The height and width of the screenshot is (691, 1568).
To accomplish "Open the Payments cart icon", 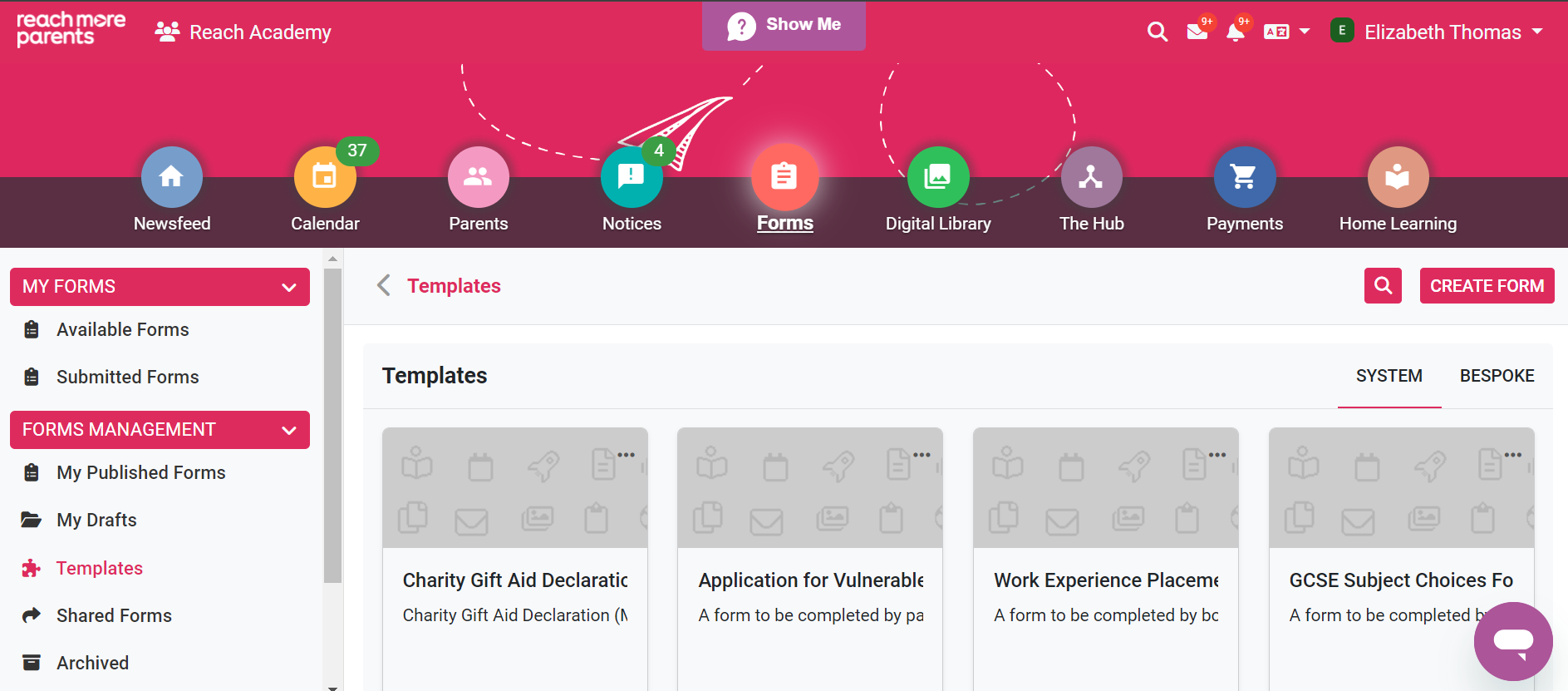I will (x=1244, y=177).
